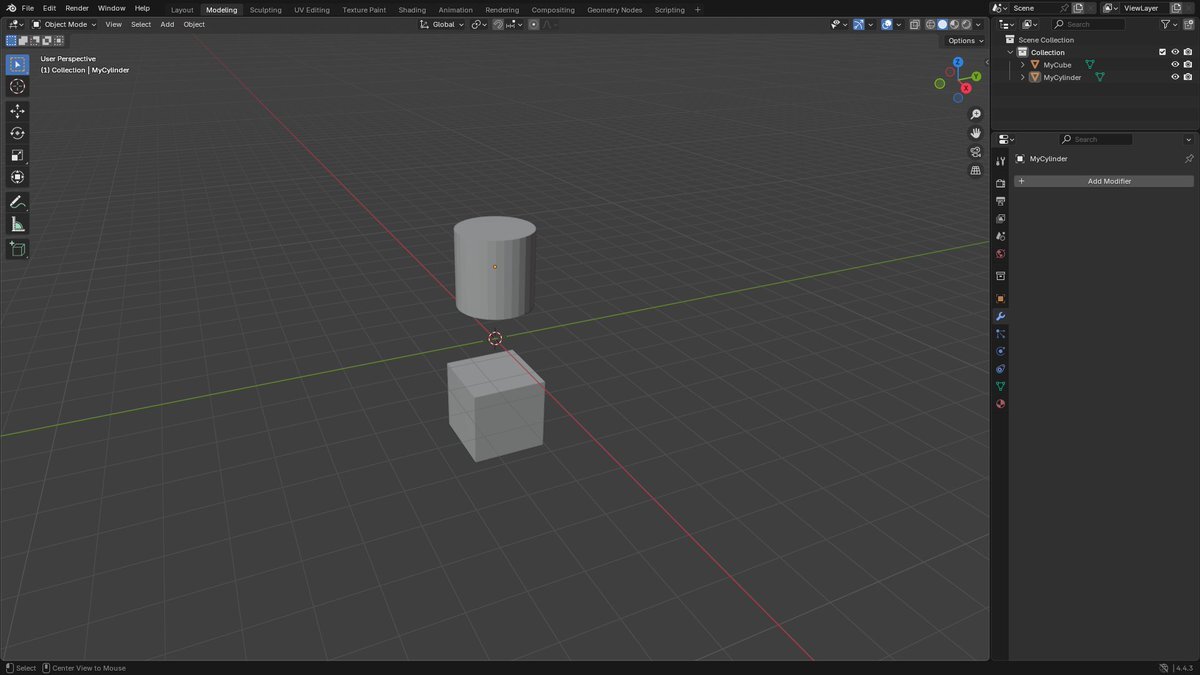Switch orthographic/perspective grid icon
Screen dimensions: 1200x675
pyautogui.click(x=976, y=171)
